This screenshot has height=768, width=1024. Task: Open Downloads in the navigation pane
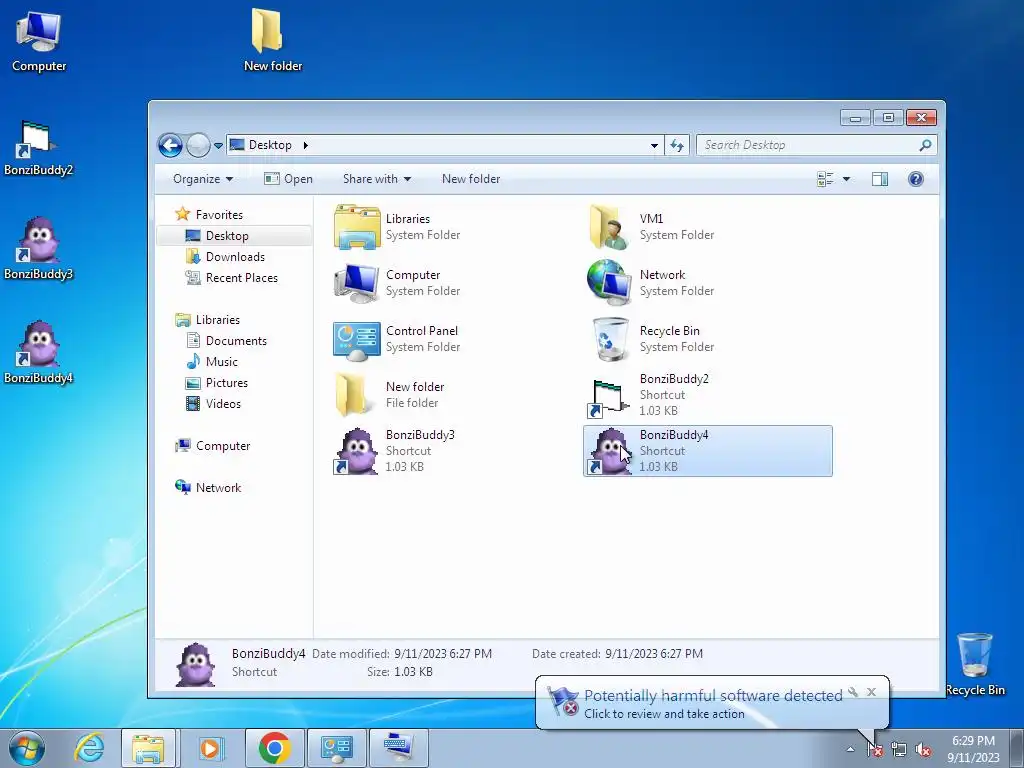tap(225, 257)
